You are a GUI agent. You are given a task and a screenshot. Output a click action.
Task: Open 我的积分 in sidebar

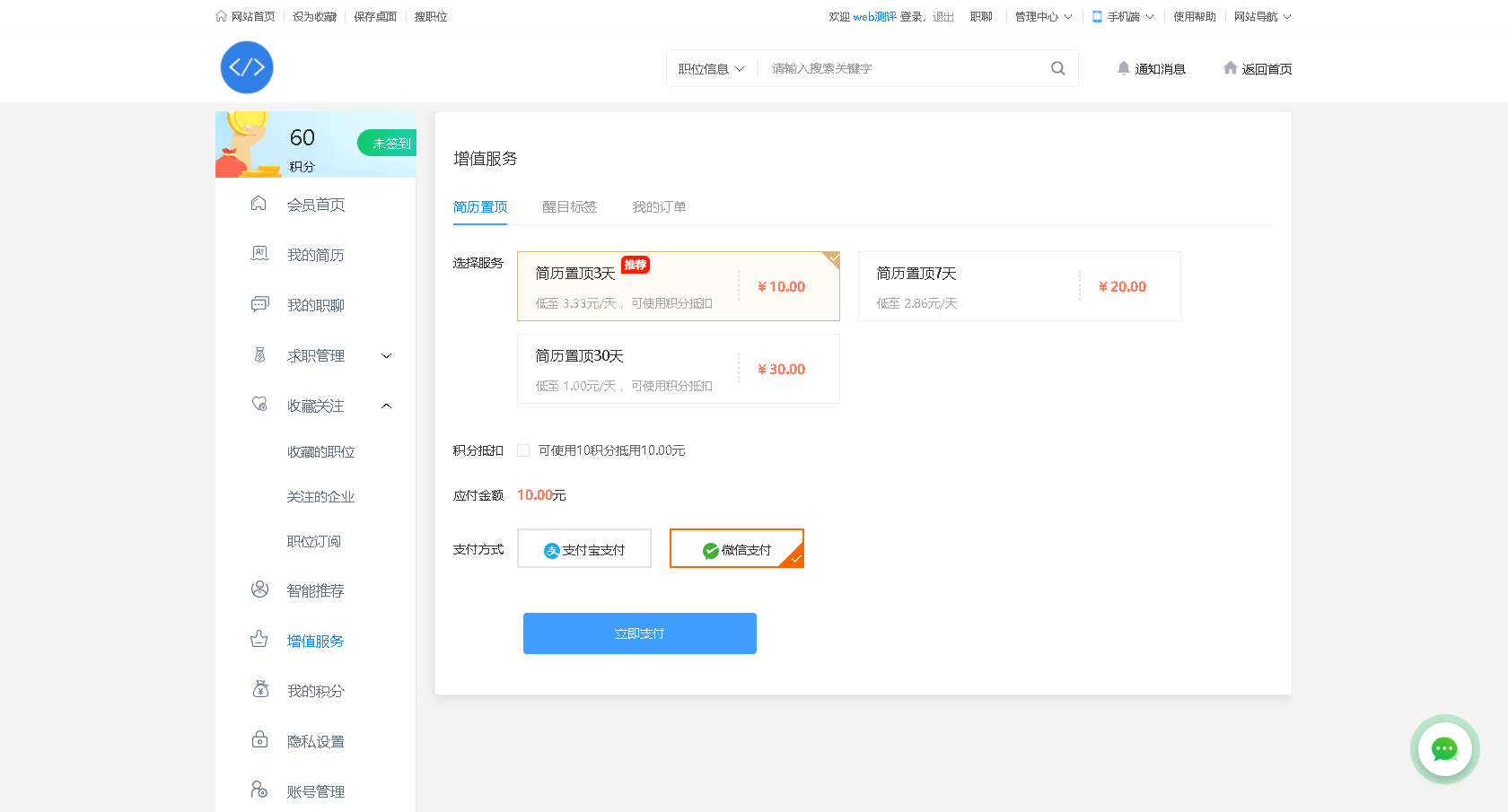[x=316, y=691]
